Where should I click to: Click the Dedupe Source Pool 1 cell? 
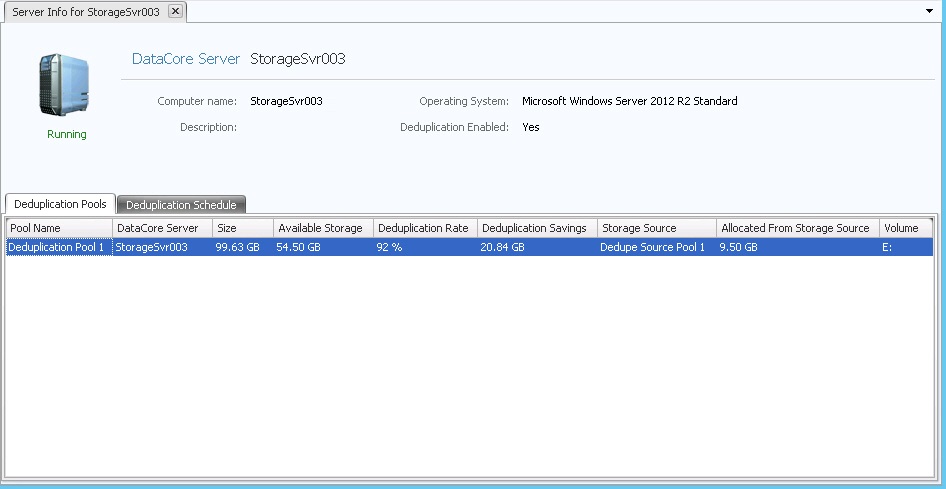point(652,247)
